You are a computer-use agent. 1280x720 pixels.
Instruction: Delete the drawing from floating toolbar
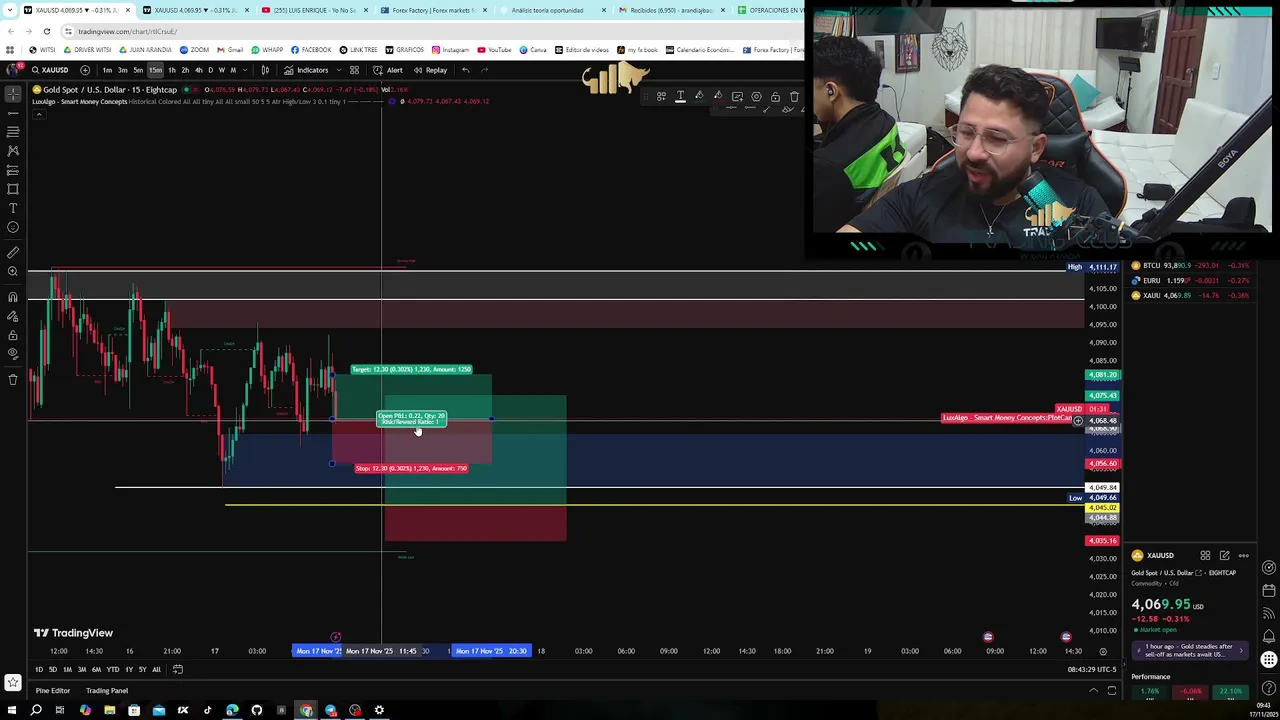pyautogui.click(x=794, y=97)
